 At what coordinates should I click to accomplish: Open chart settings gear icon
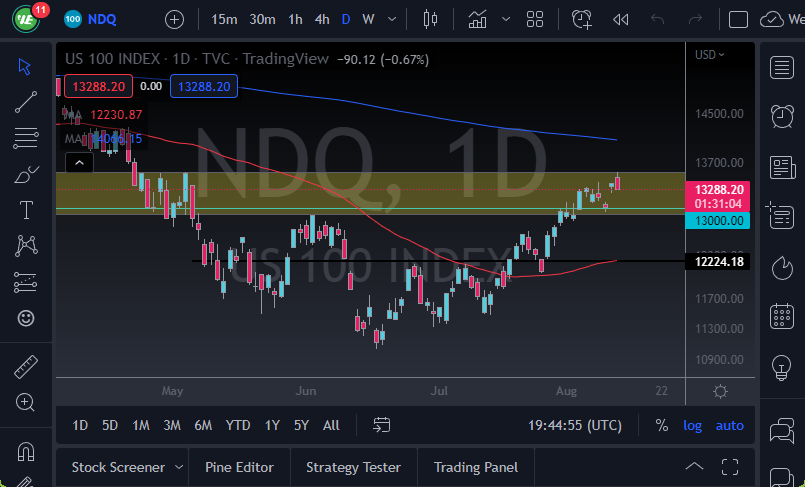[720, 392]
